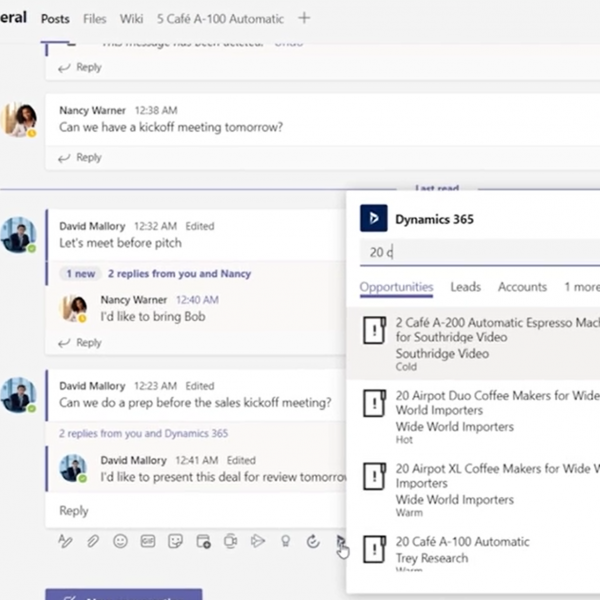The image size is (600, 600).
Task: Click David Mallory name at 12:32 AM
Action: tap(92, 226)
